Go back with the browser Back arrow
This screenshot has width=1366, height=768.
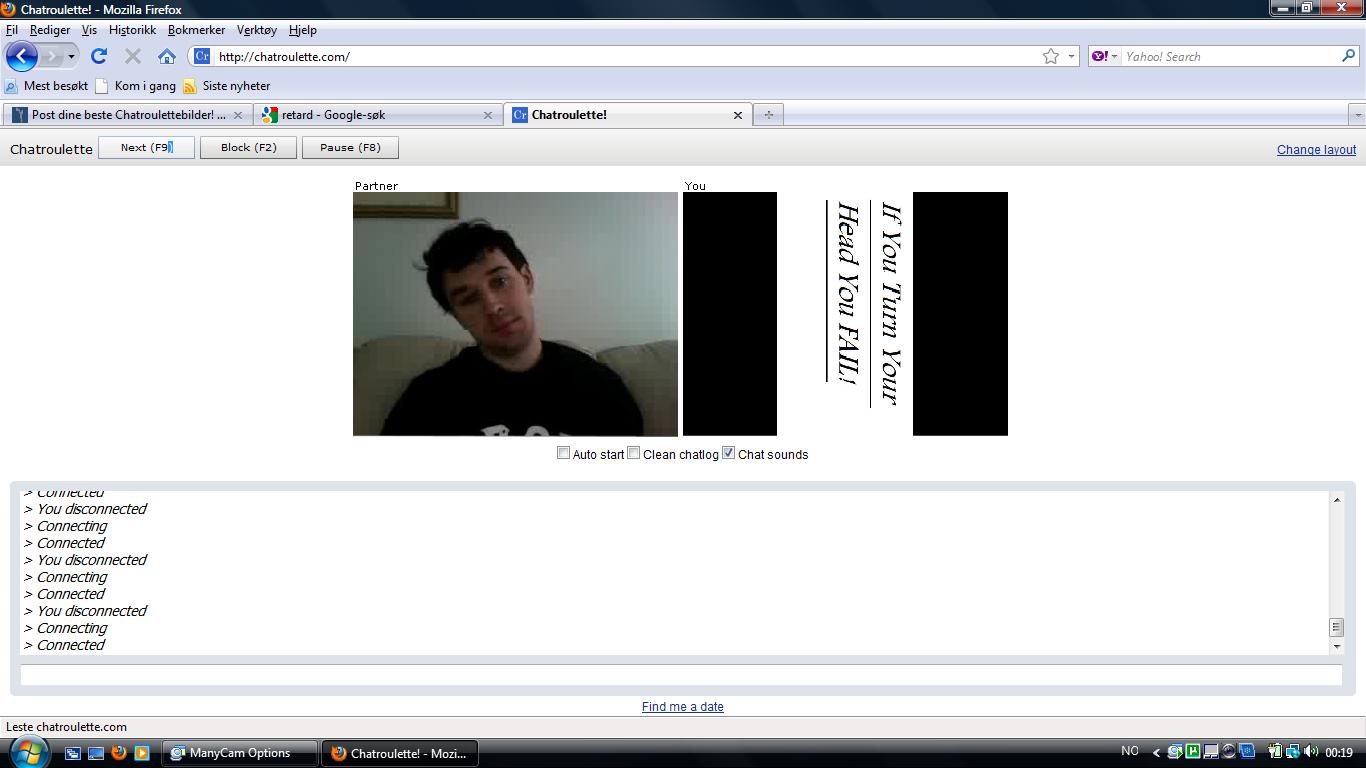pyautogui.click(x=22, y=56)
